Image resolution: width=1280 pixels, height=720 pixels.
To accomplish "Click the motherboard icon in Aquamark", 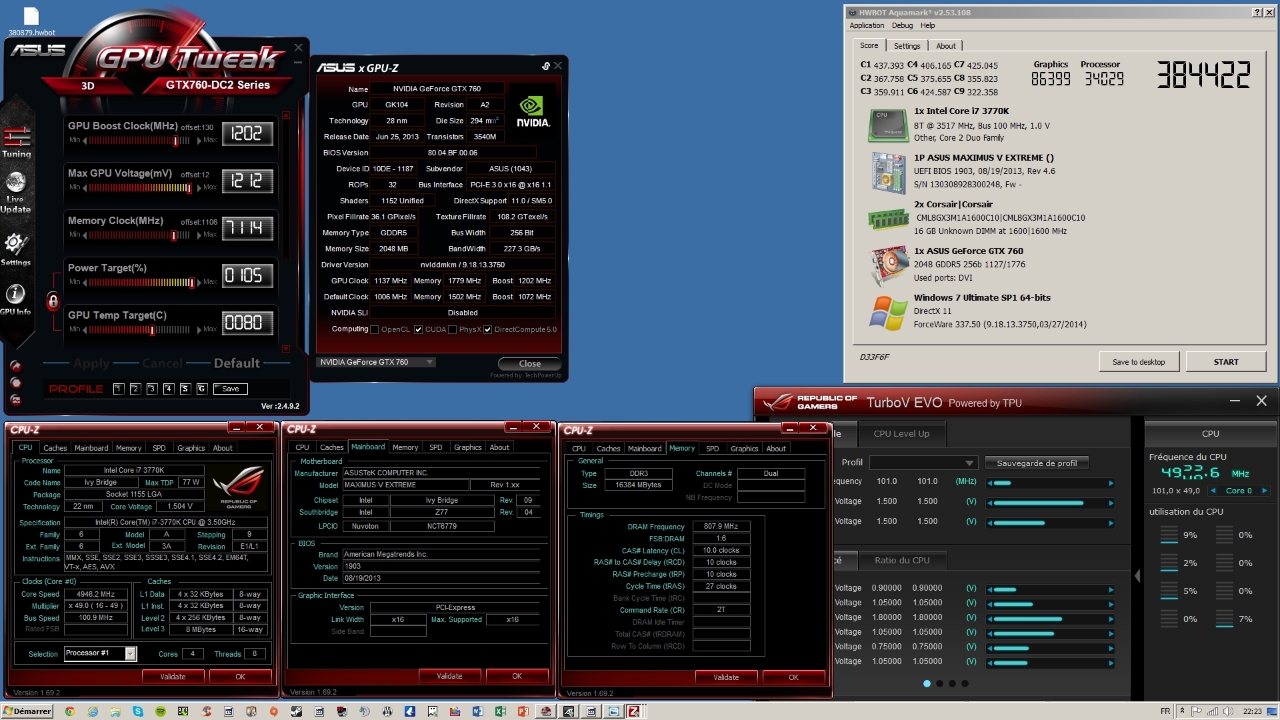I will coord(887,171).
